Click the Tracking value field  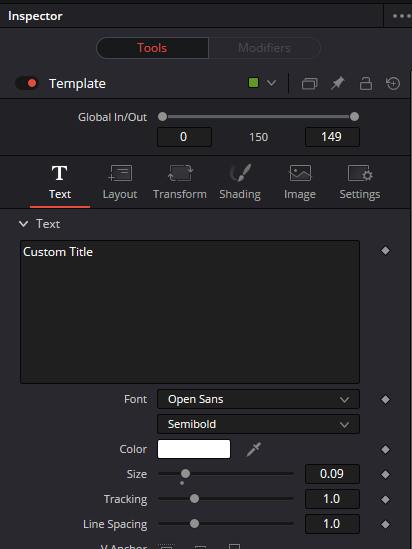tap(332, 499)
